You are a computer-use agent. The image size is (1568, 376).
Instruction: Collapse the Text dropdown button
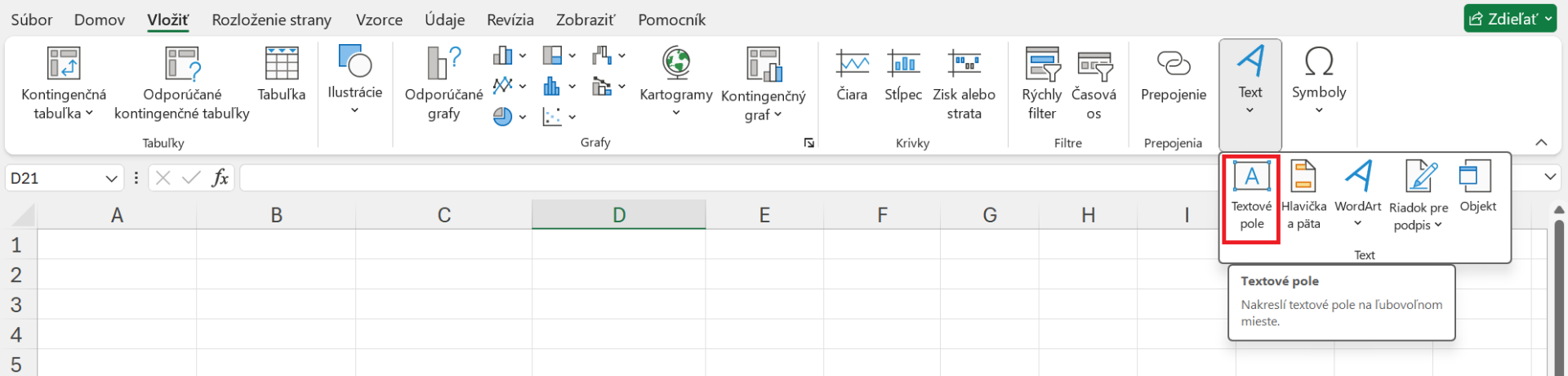[1250, 94]
